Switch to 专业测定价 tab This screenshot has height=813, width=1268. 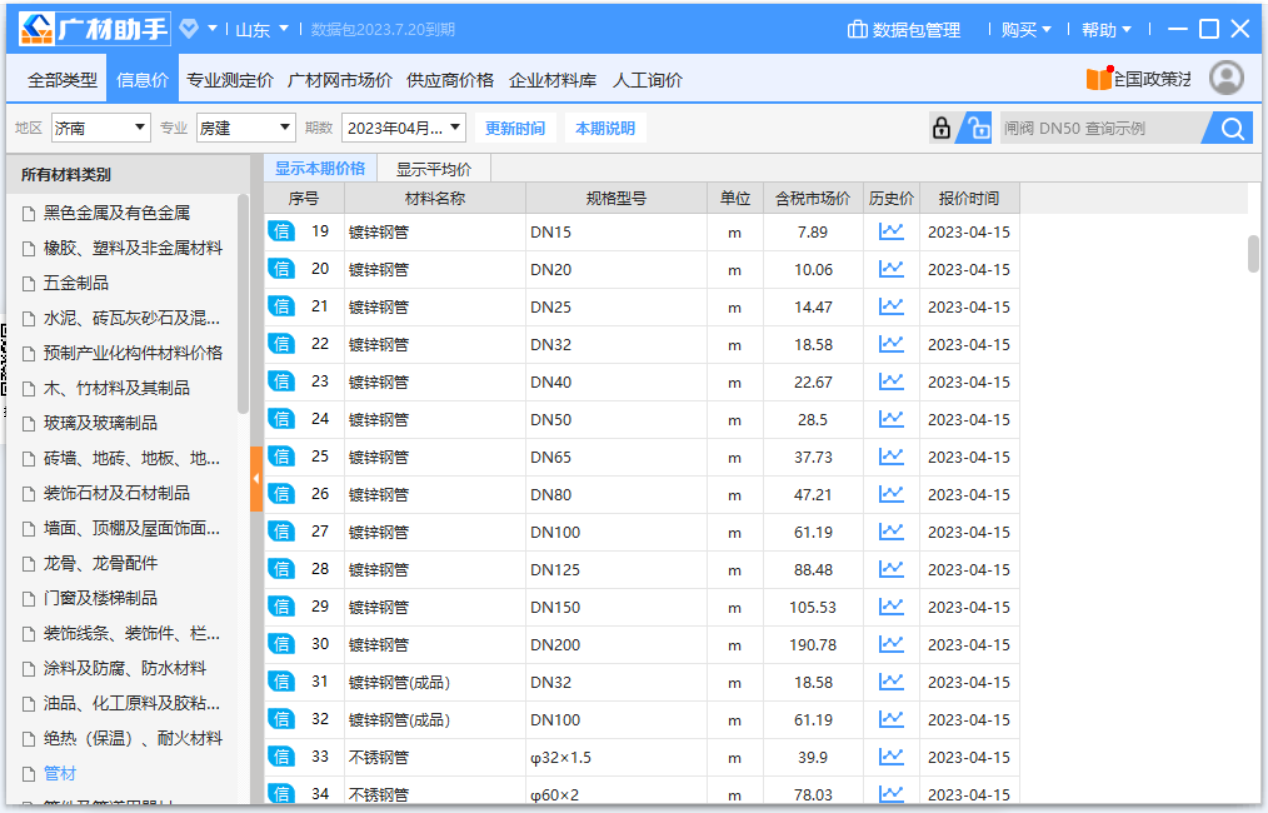click(x=230, y=80)
